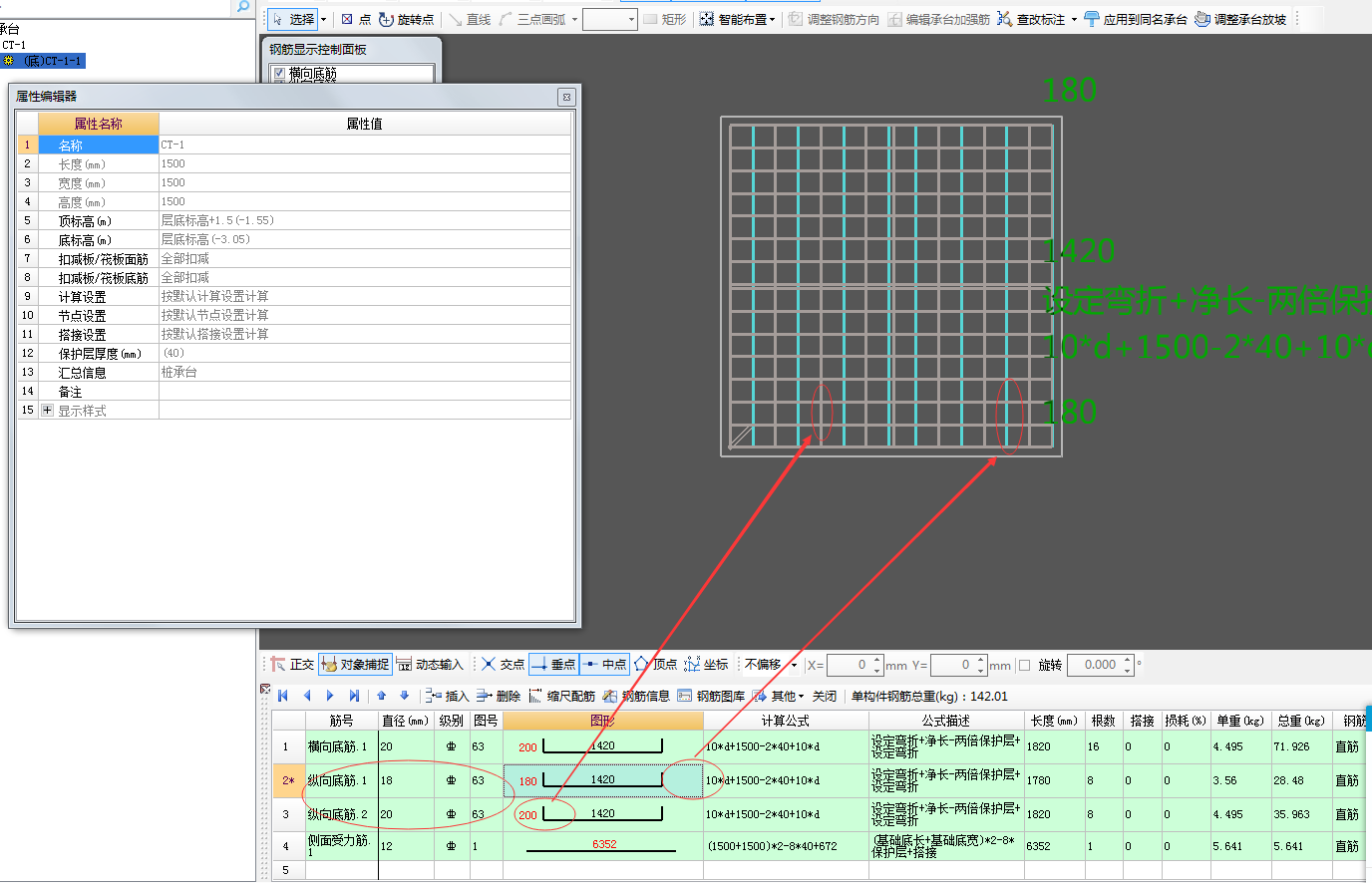Viewport: 1372px width, 883px height.
Task: Activate the 选择 selection tool
Action: [293, 19]
